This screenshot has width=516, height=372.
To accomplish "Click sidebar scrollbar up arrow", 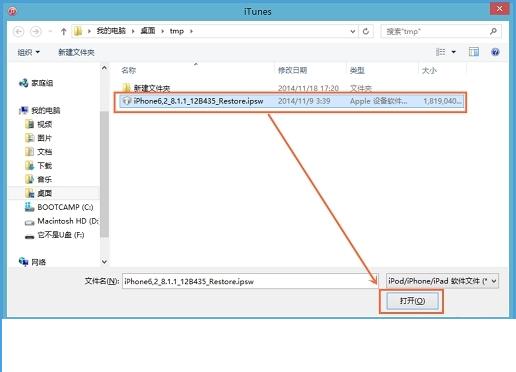I will (x=104, y=68).
